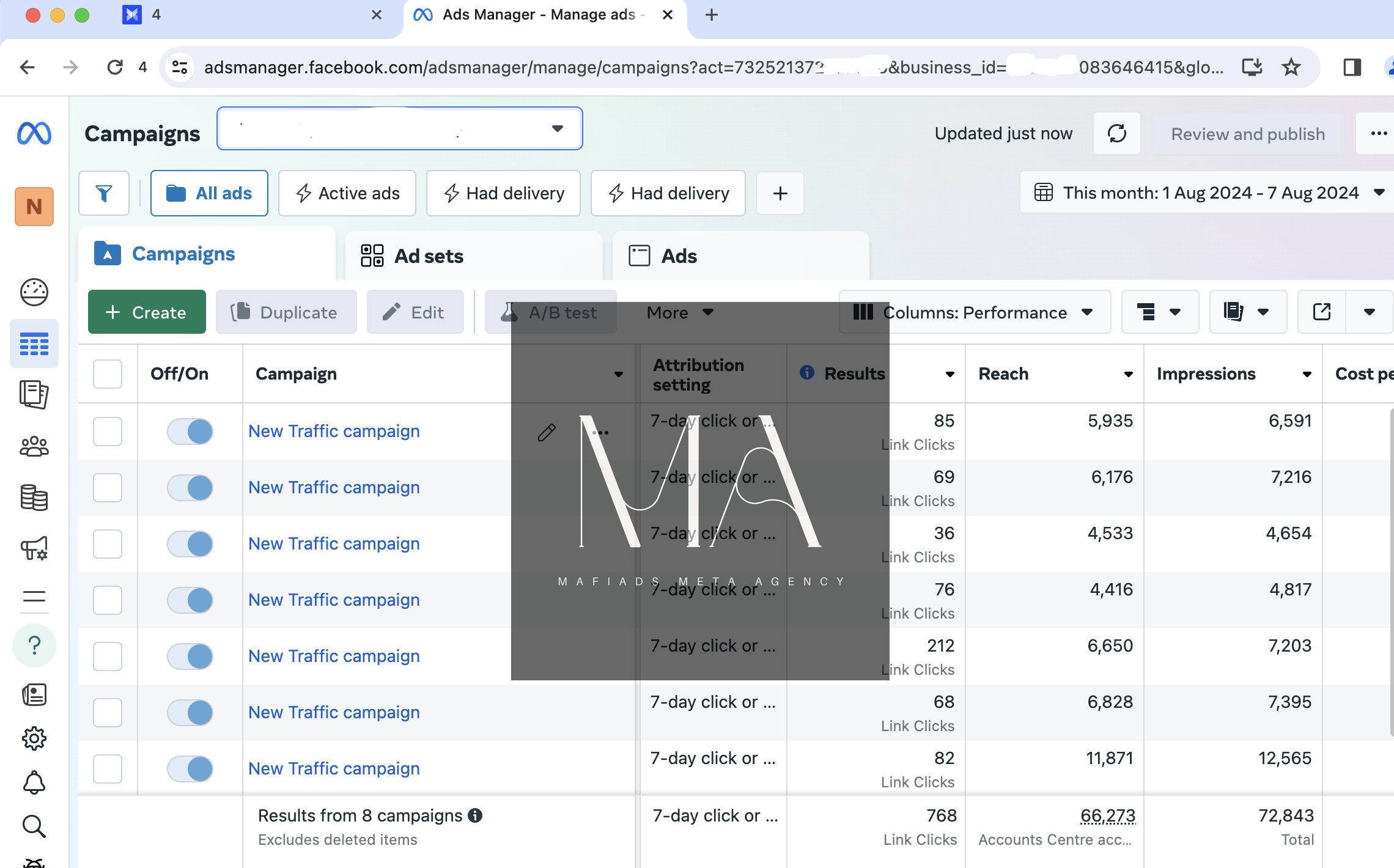Image resolution: width=1394 pixels, height=868 pixels.
Task: Click the newspaper icon in the sidebar
Action: (x=34, y=695)
